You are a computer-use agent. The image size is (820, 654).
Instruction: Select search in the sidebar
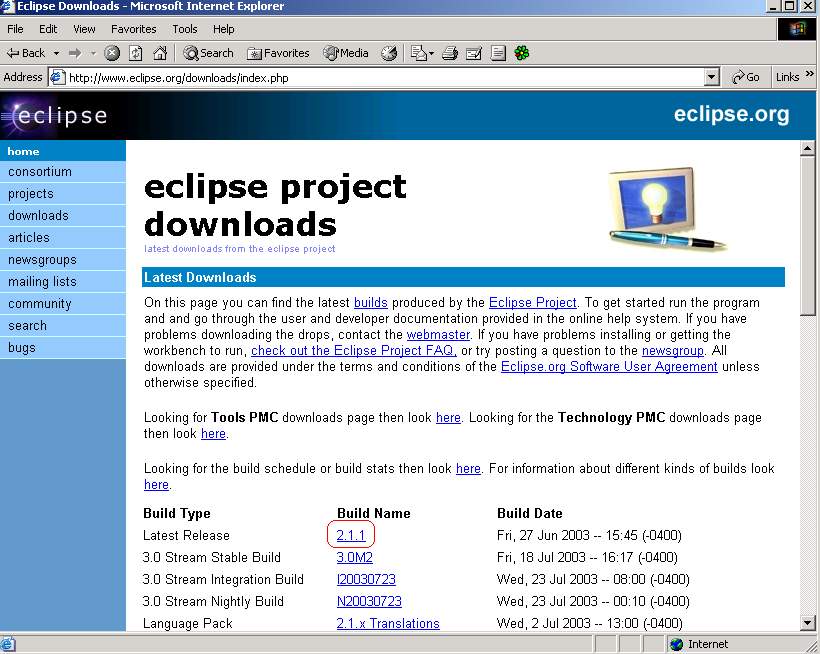click(x=63, y=325)
